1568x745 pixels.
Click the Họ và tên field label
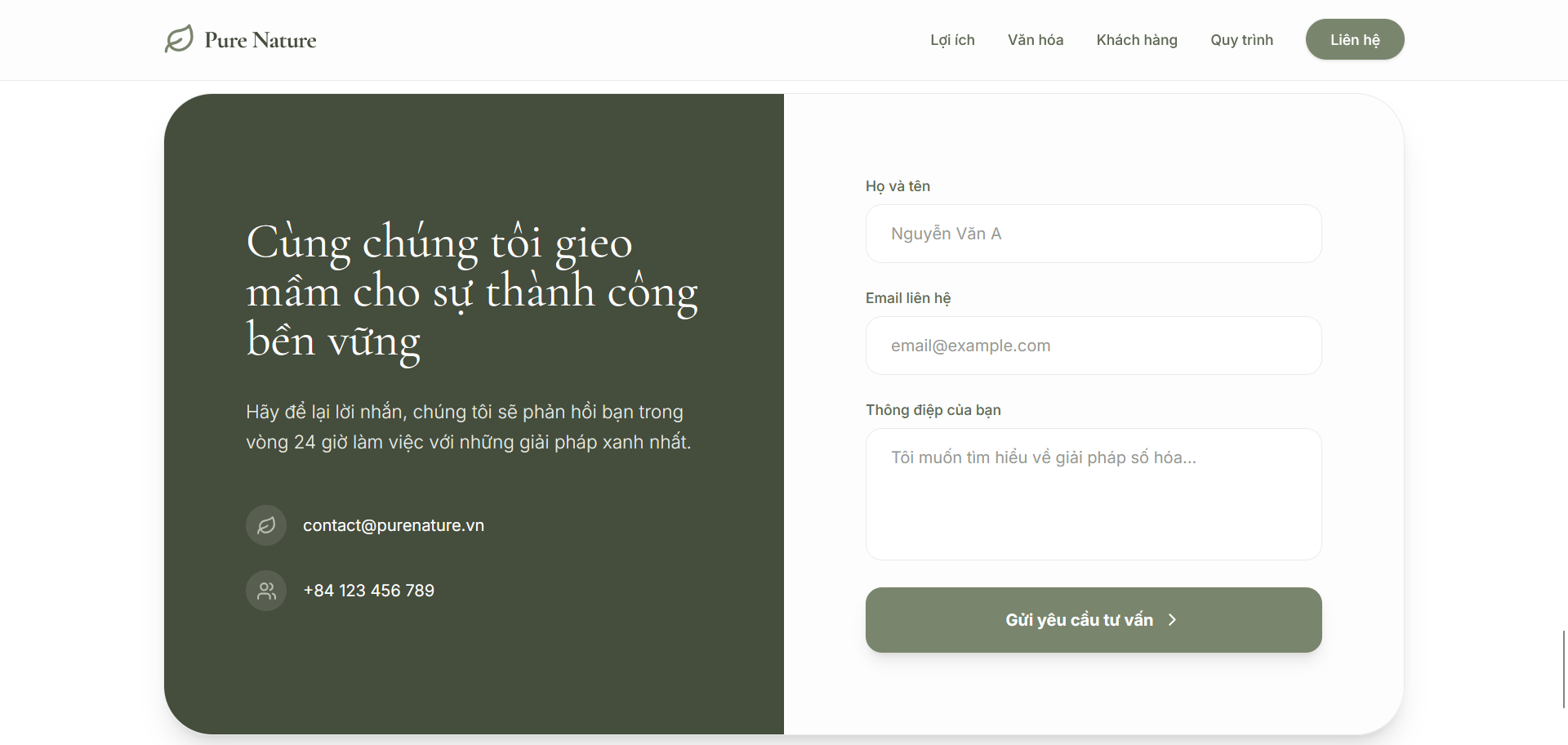(x=898, y=186)
